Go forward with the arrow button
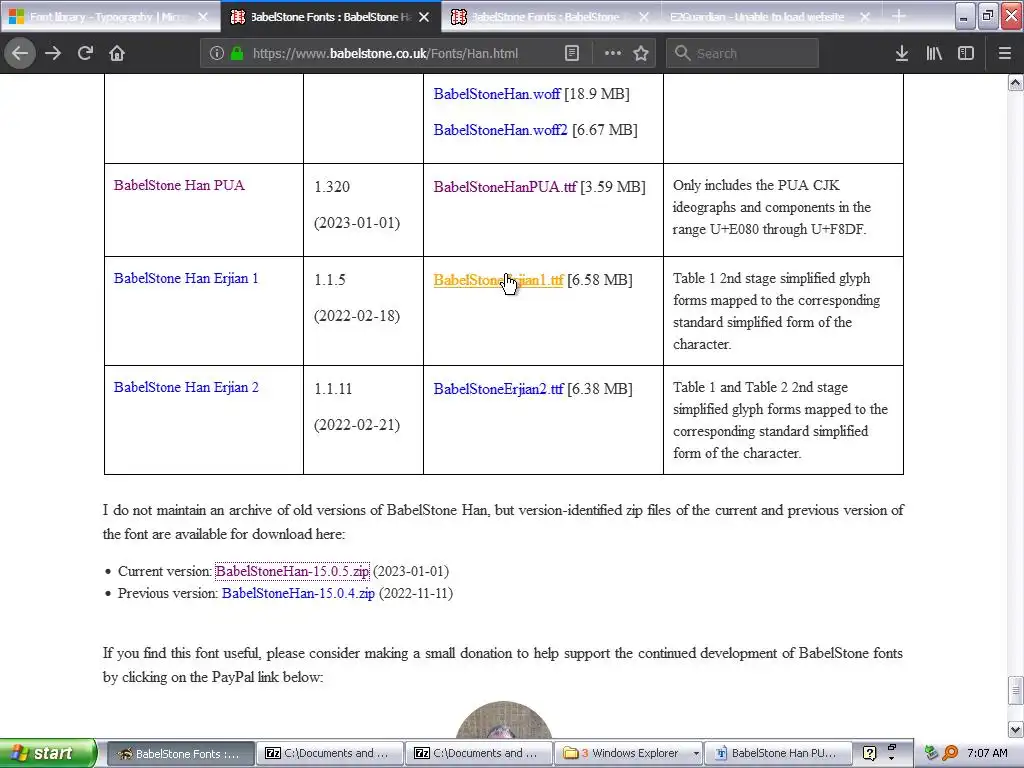The width and height of the screenshot is (1024, 768). (53, 53)
